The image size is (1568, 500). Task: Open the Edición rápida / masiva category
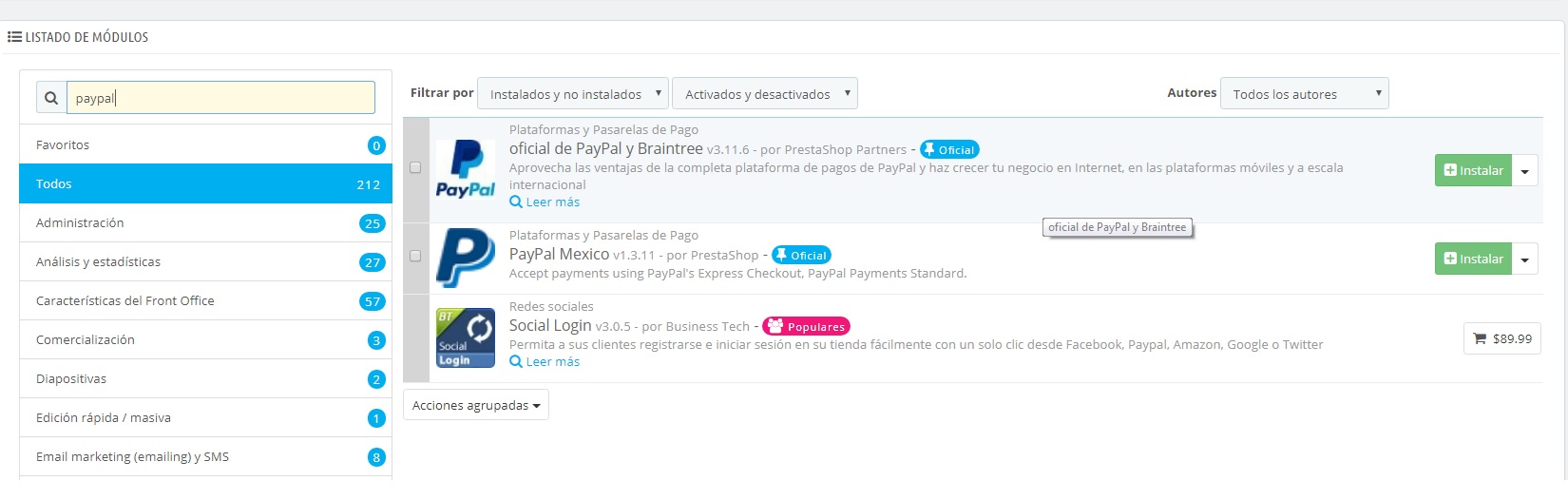205,417
